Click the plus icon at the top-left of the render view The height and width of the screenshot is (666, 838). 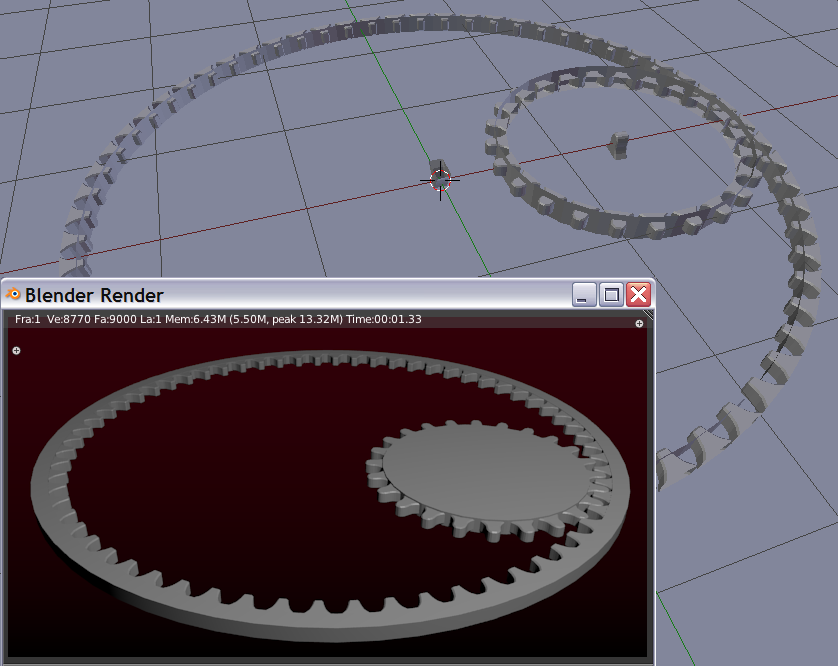point(15,352)
